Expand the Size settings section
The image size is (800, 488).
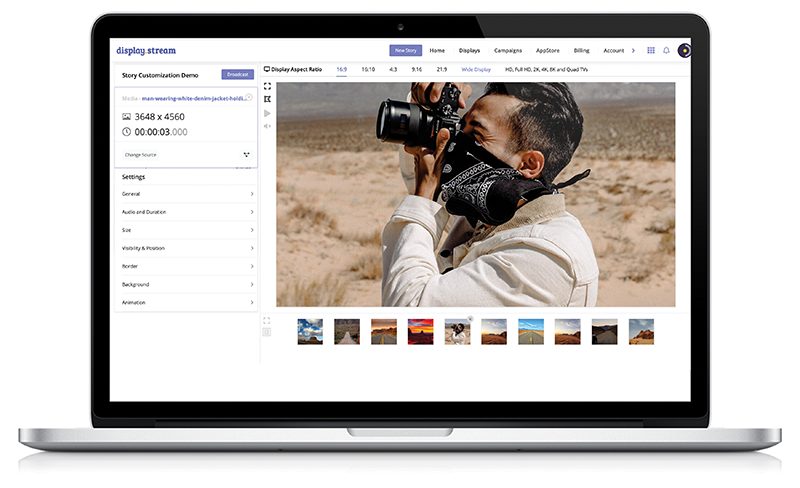[x=187, y=230]
